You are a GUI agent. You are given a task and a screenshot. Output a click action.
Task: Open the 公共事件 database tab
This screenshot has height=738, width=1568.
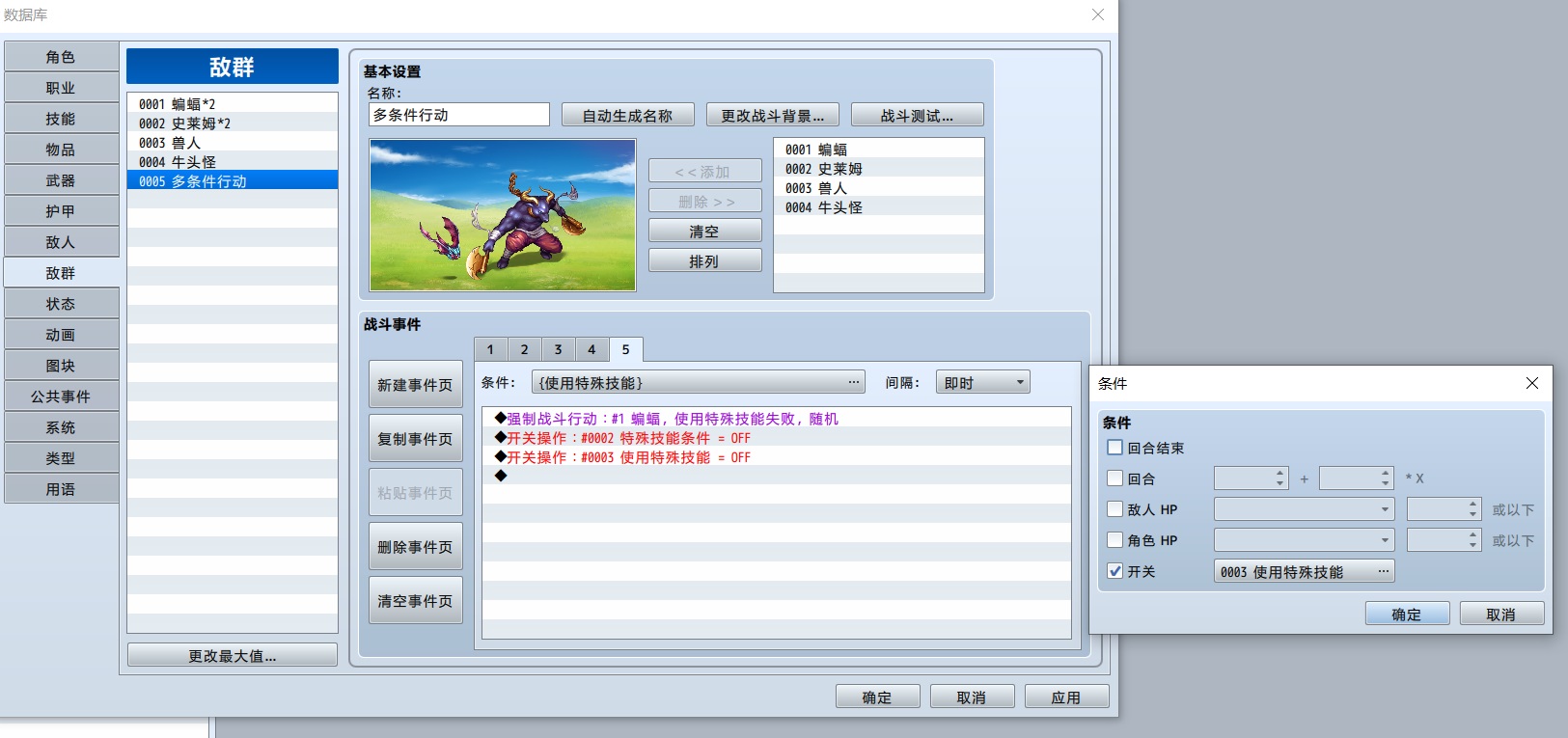point(61,396)
